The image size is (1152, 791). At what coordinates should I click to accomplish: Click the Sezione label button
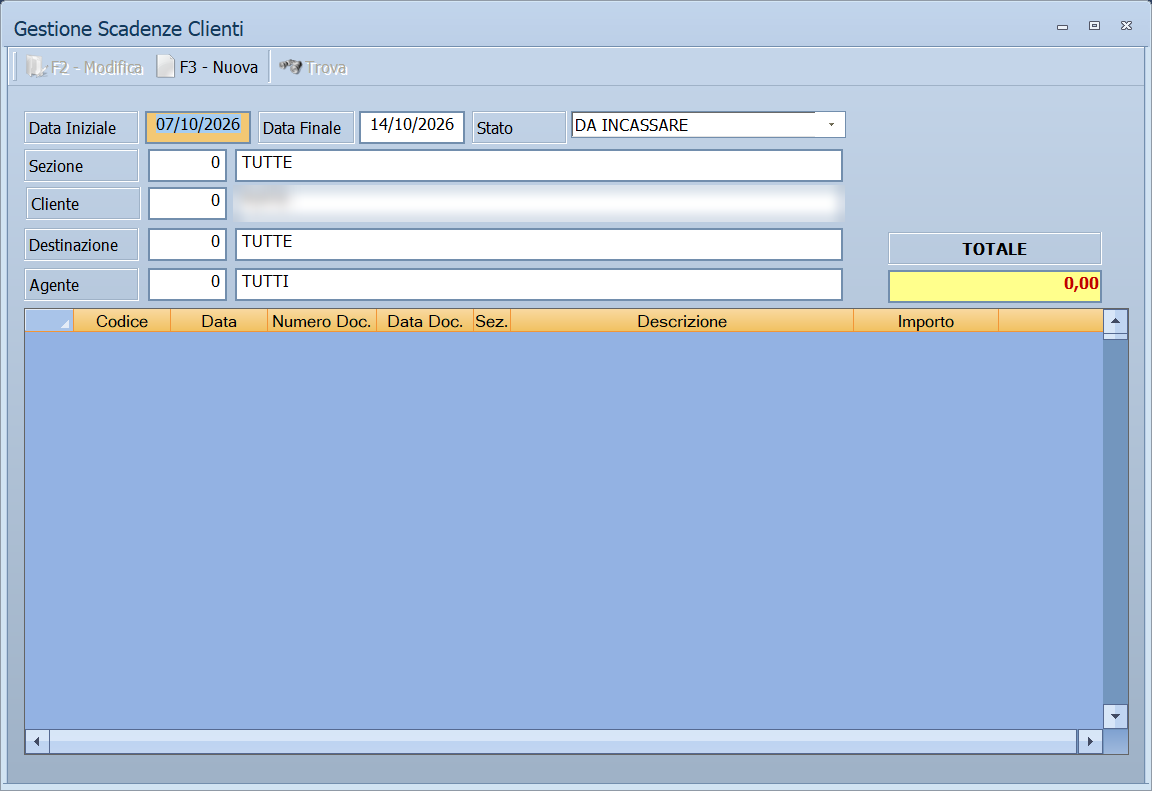coord(81,166)
